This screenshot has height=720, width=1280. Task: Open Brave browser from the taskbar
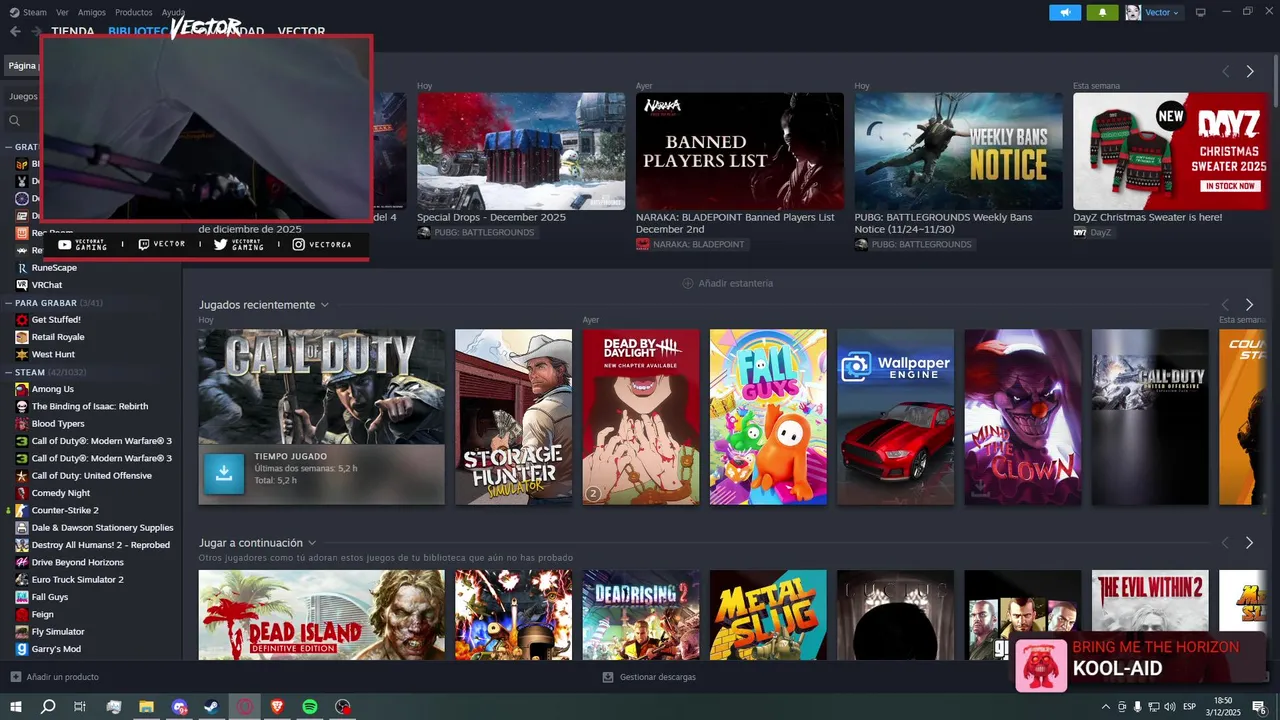click(x=277, y=707)
